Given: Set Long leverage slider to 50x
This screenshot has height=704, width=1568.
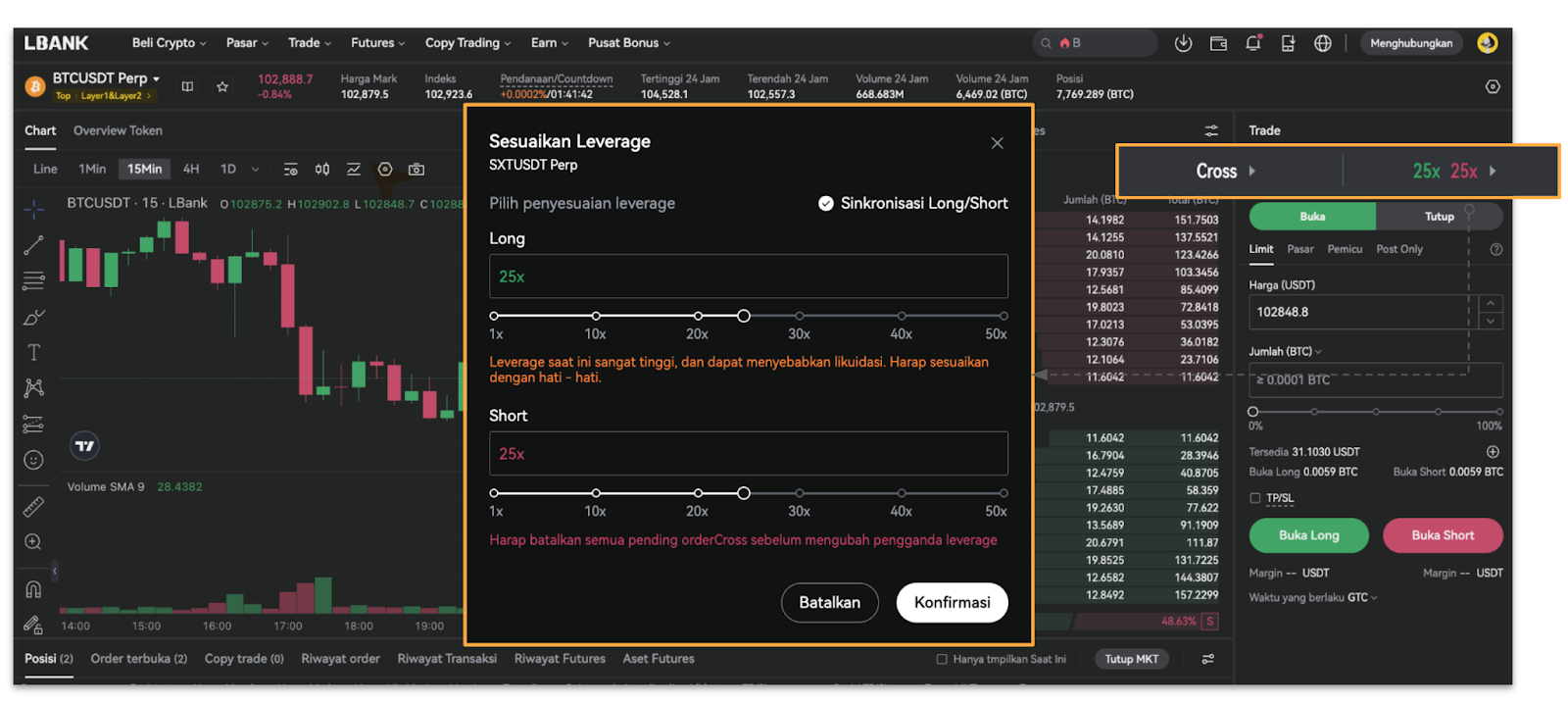Looking at the screenshot, I should coord(1004,316).
